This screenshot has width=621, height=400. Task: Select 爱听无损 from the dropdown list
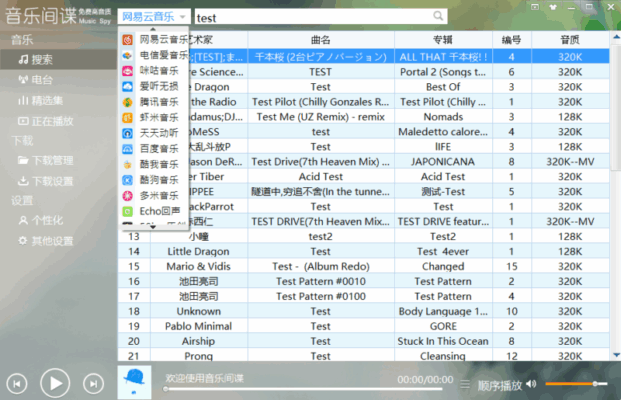pos(154,86)
